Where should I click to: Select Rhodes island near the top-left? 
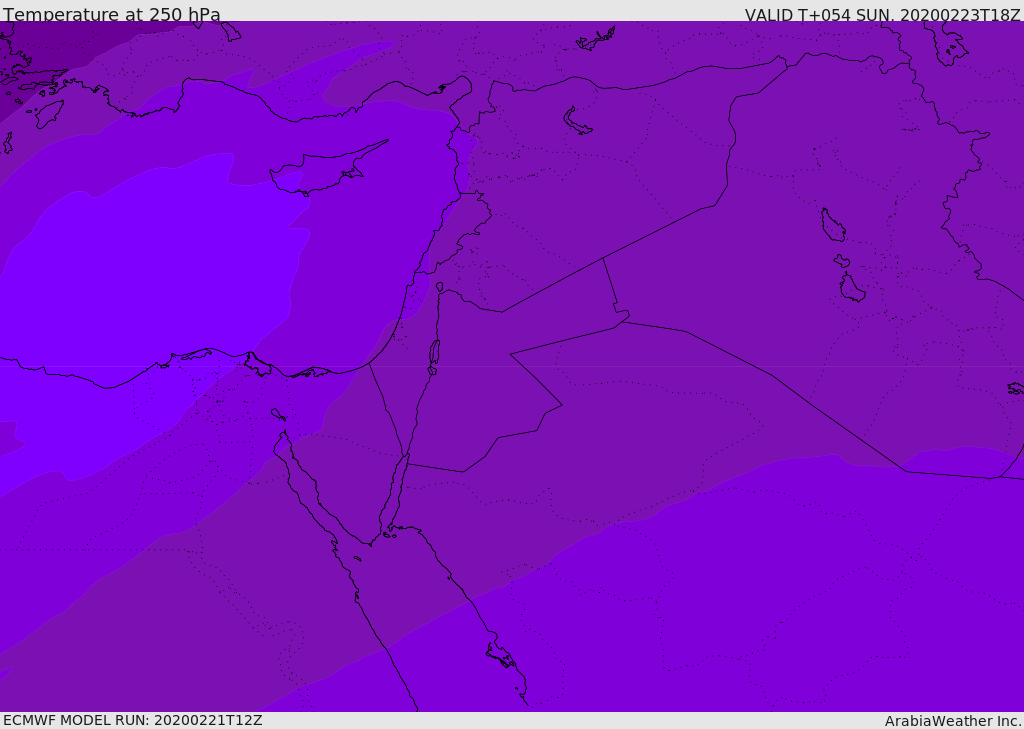point(48,113)
